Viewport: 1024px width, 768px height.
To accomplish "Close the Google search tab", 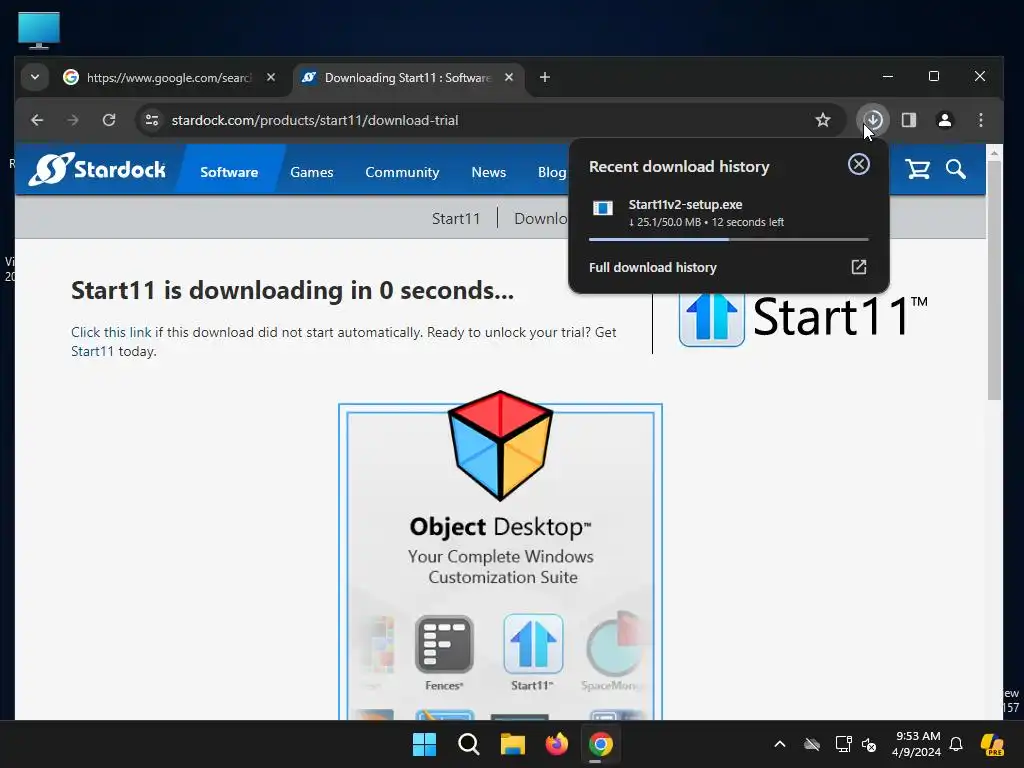I will coord(271,77).
